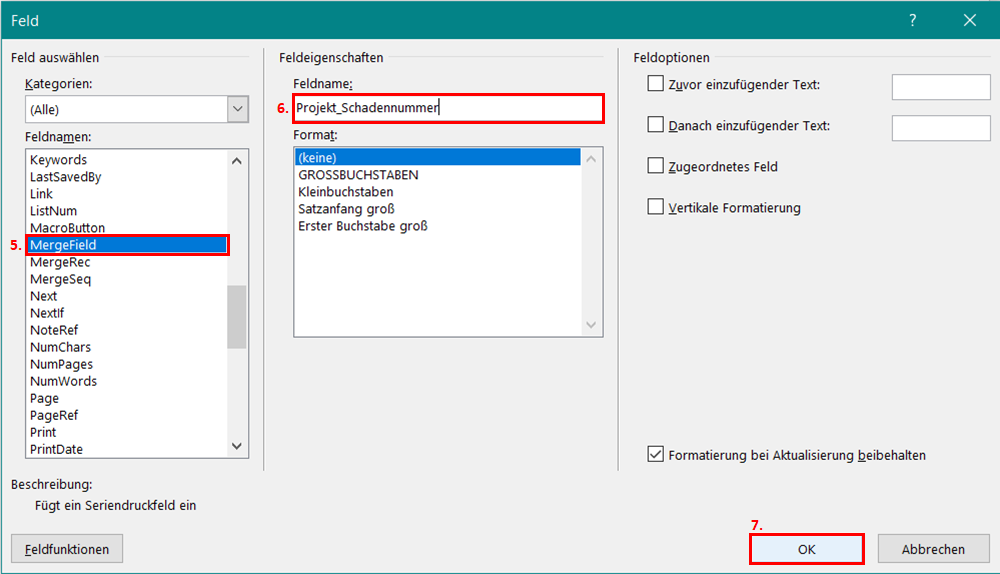Screen dimensions: 1000x574
Task: Toggle Zugeordnetes Feld checkbox
Action: 656,166
